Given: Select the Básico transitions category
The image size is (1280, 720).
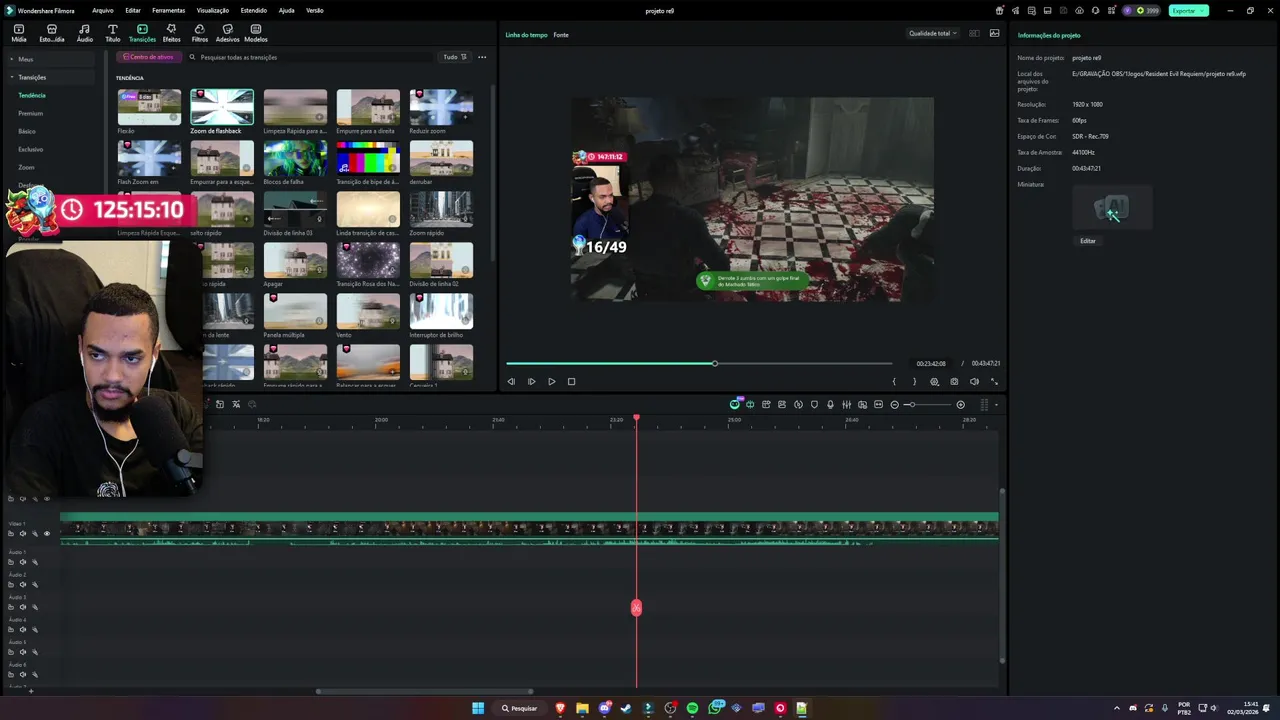Looking at the screenshot, I should (x=26, y=131).
